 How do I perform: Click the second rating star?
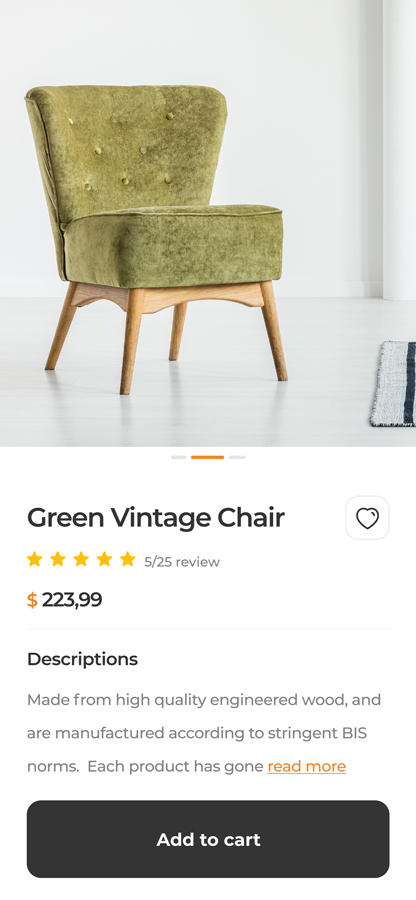(58, 559)
